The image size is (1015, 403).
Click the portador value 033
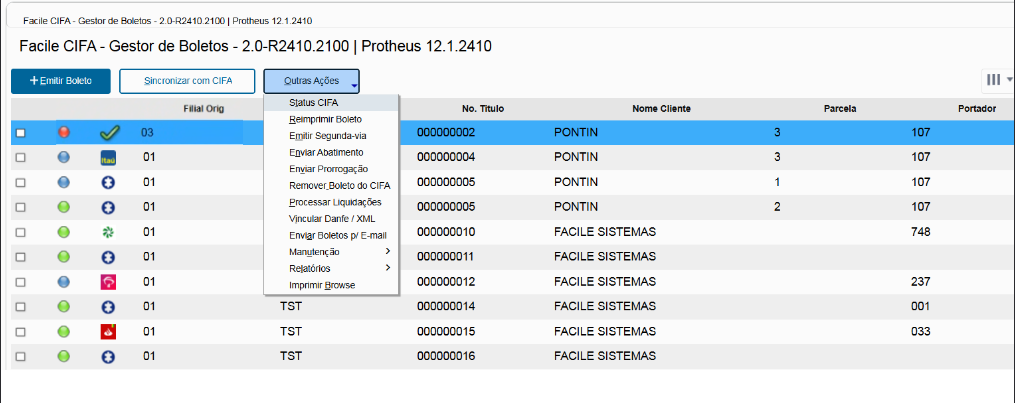[x=920, y=331]
